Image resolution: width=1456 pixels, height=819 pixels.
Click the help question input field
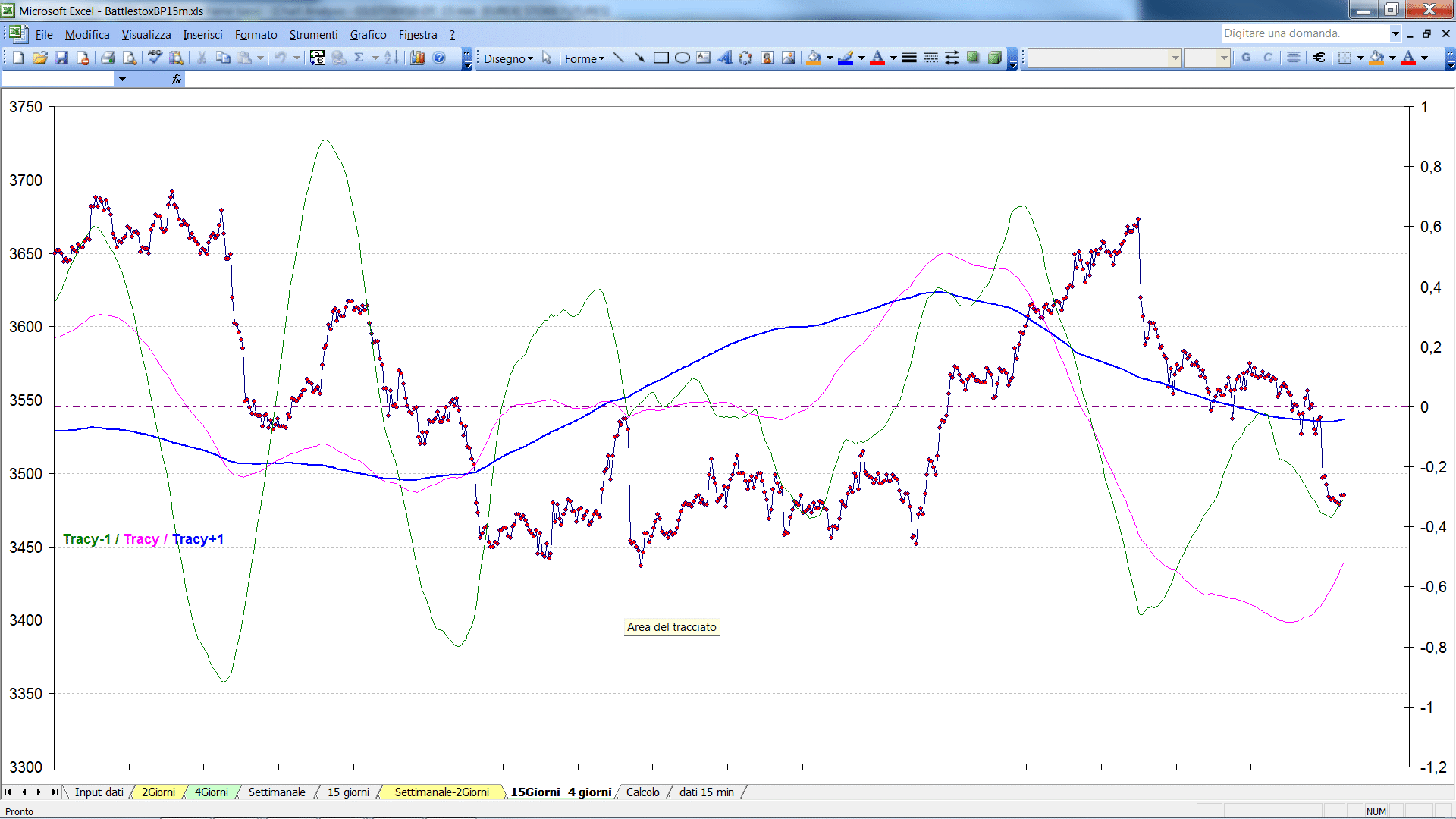click(x=1304, y=33)
